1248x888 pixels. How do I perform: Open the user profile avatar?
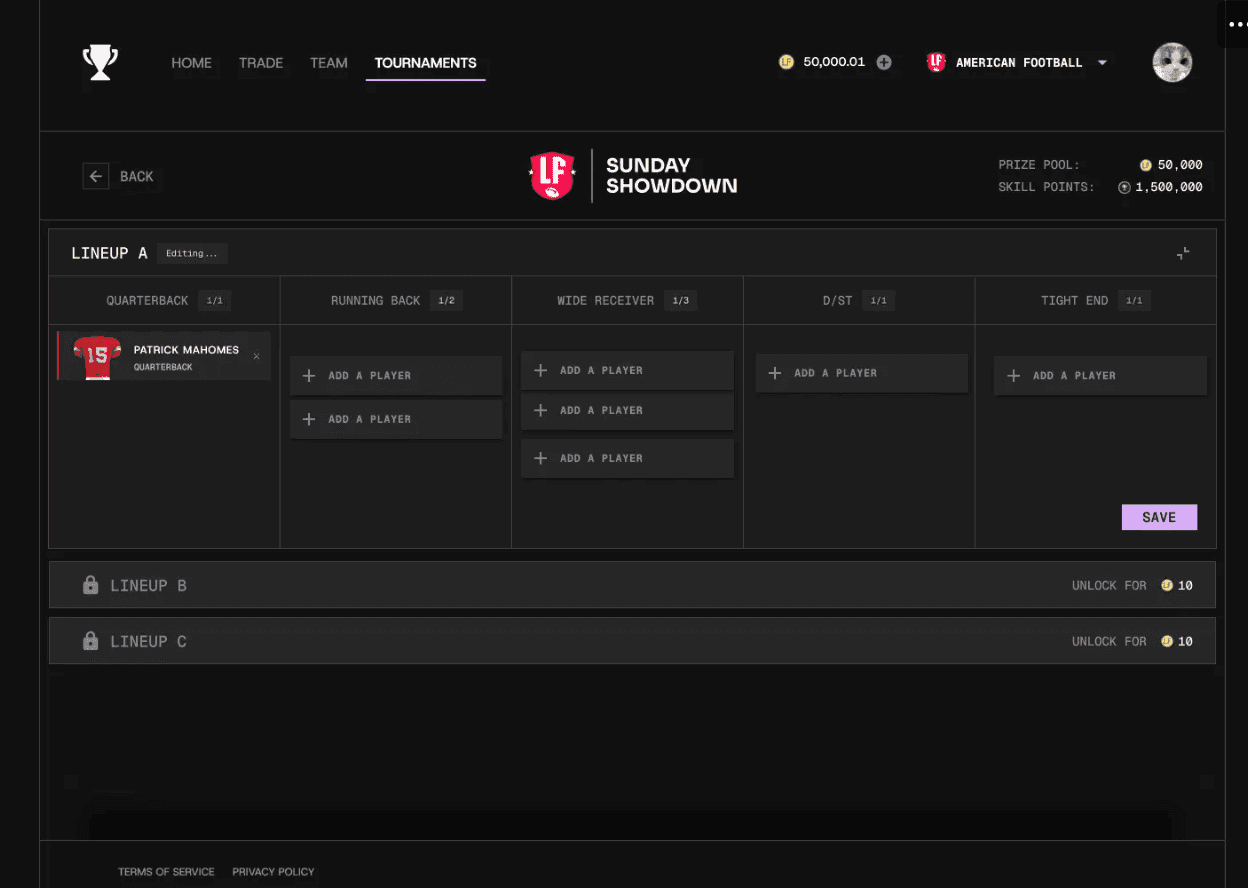(1171, 62)
